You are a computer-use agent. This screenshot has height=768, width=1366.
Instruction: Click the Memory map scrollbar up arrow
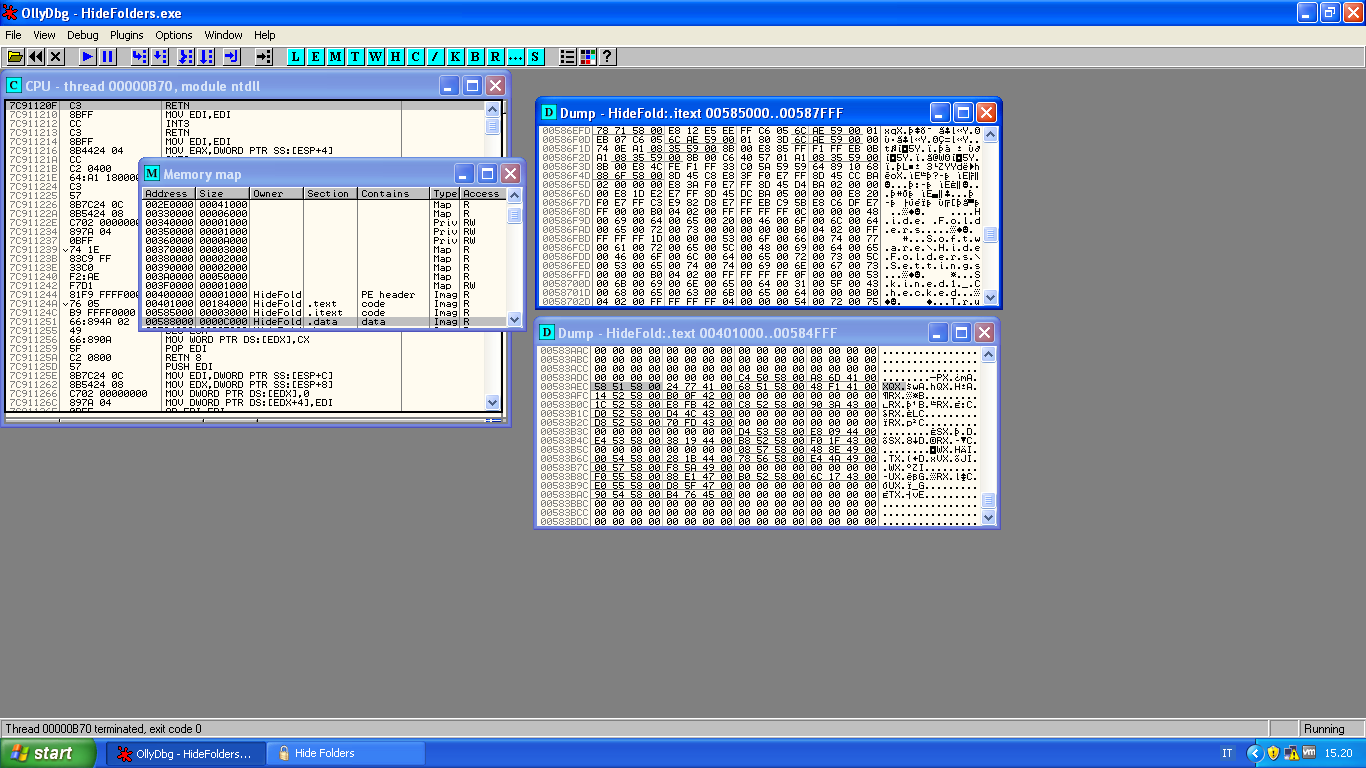click(x=515, y=195)
